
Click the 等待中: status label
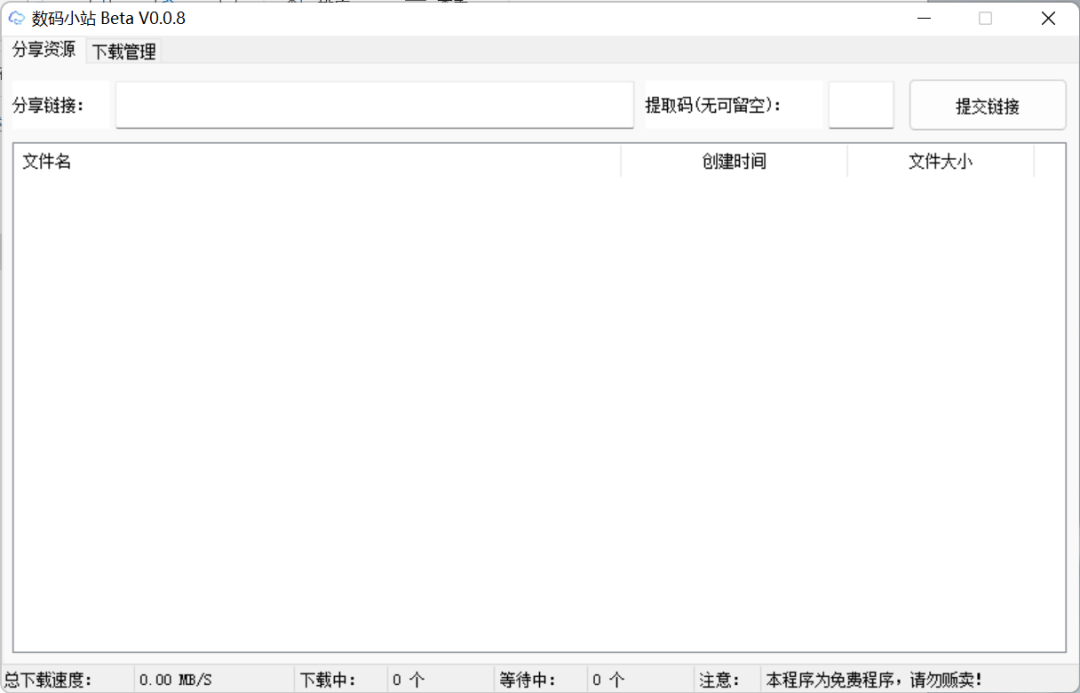[x=528, y=680]
